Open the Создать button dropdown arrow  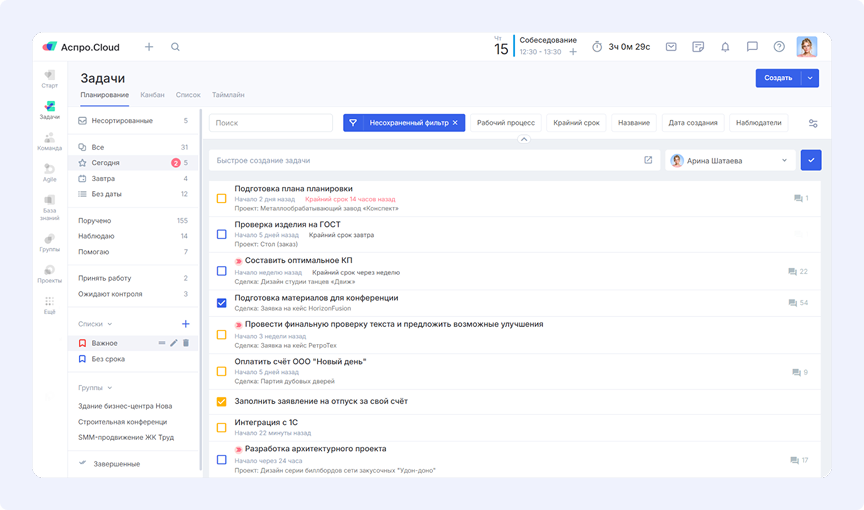pyautogui.click(x=810, y=78)
